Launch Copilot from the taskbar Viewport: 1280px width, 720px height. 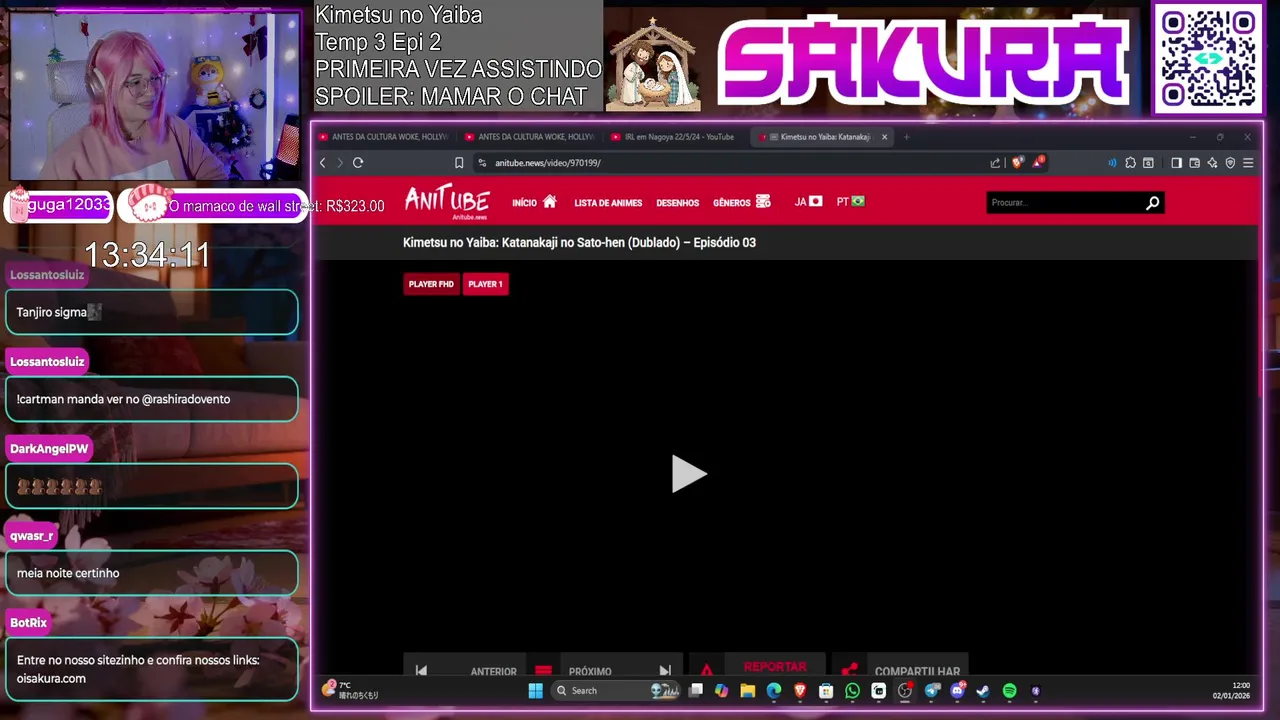point(722,691)
